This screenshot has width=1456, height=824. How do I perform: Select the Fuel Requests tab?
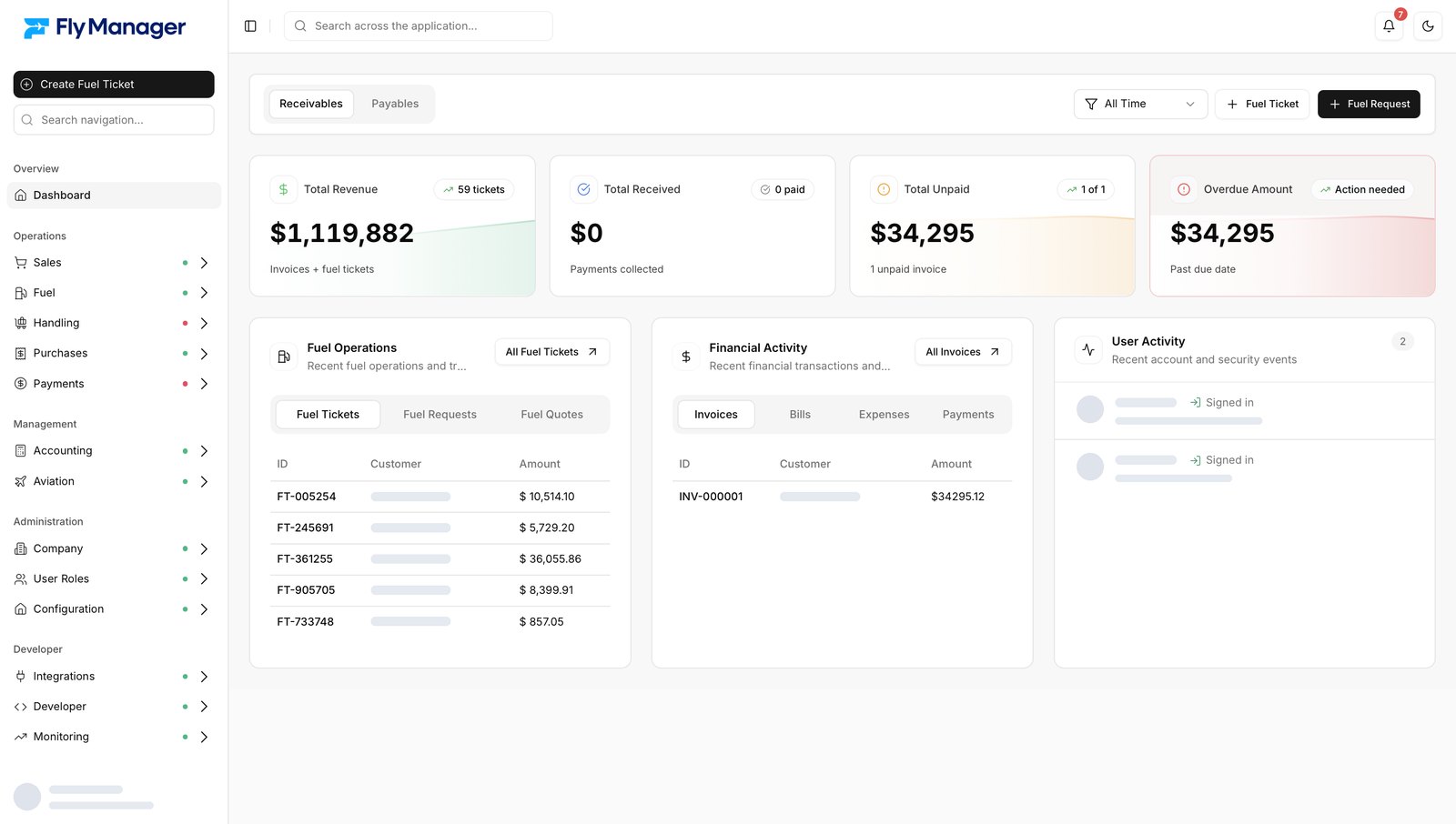click(440, 415)
